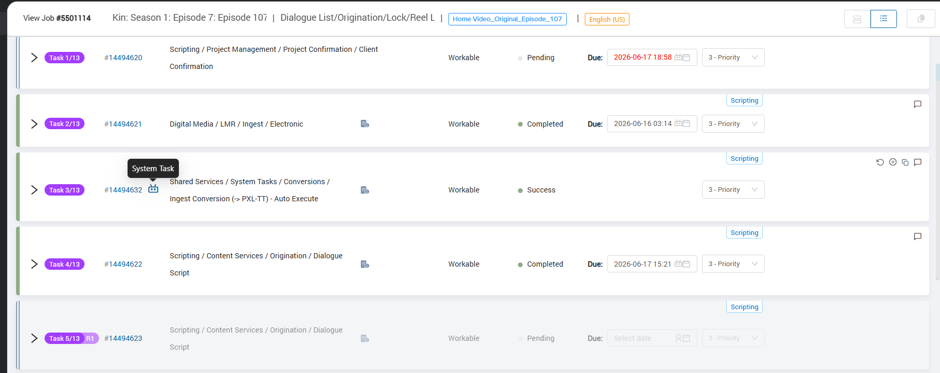Viewport: 940px width, 373px height.
Task: Expand the Task 3/13 row chevron
Action: 34,189
